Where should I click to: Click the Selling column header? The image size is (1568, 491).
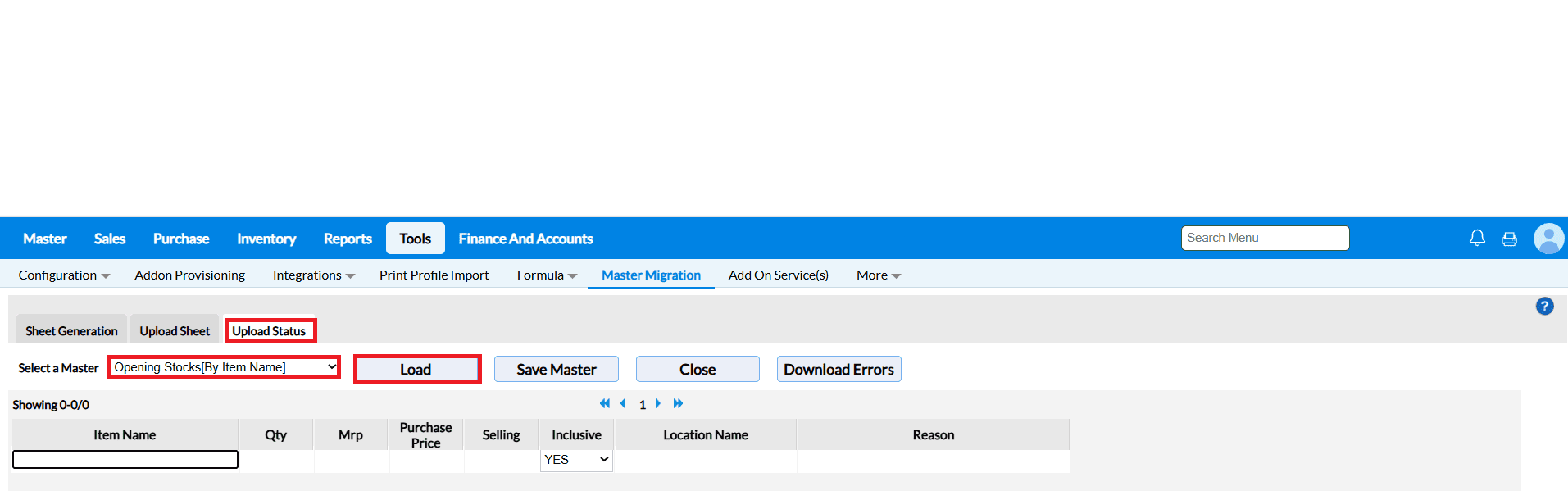(501, 434)
